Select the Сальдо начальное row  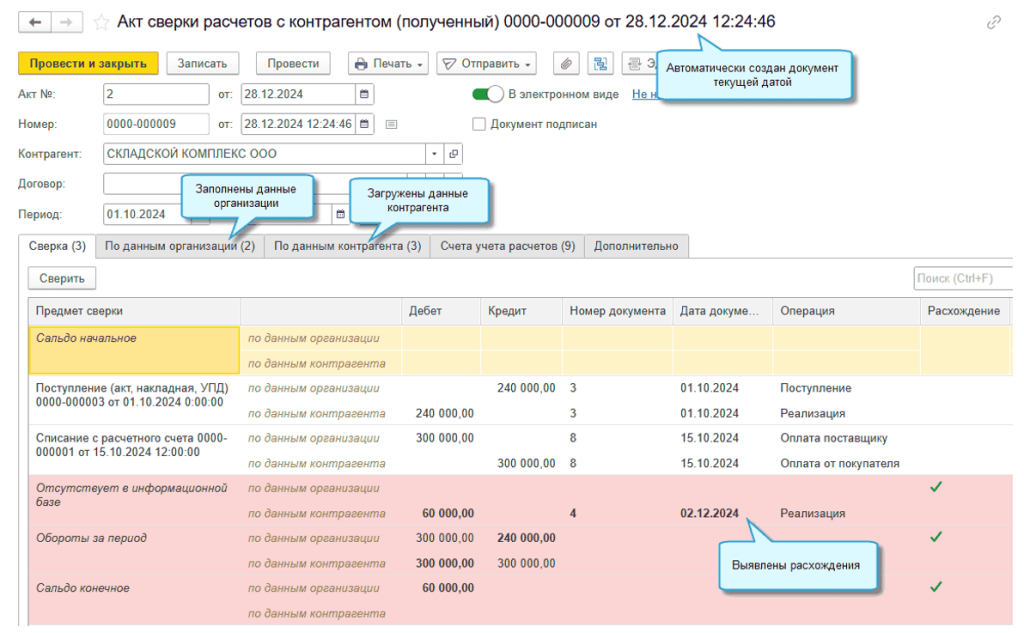[520, 351]
